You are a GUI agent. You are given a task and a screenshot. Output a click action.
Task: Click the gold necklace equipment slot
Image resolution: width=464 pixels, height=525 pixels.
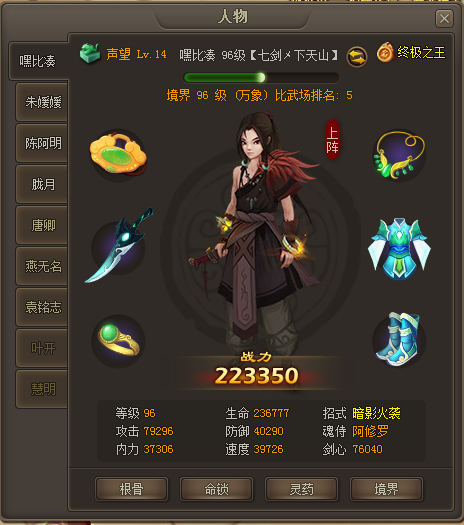pyautogui.click(x=399, y=155)
